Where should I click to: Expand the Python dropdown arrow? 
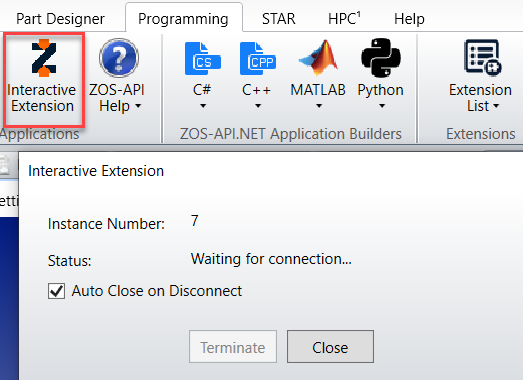pos(382,106)
